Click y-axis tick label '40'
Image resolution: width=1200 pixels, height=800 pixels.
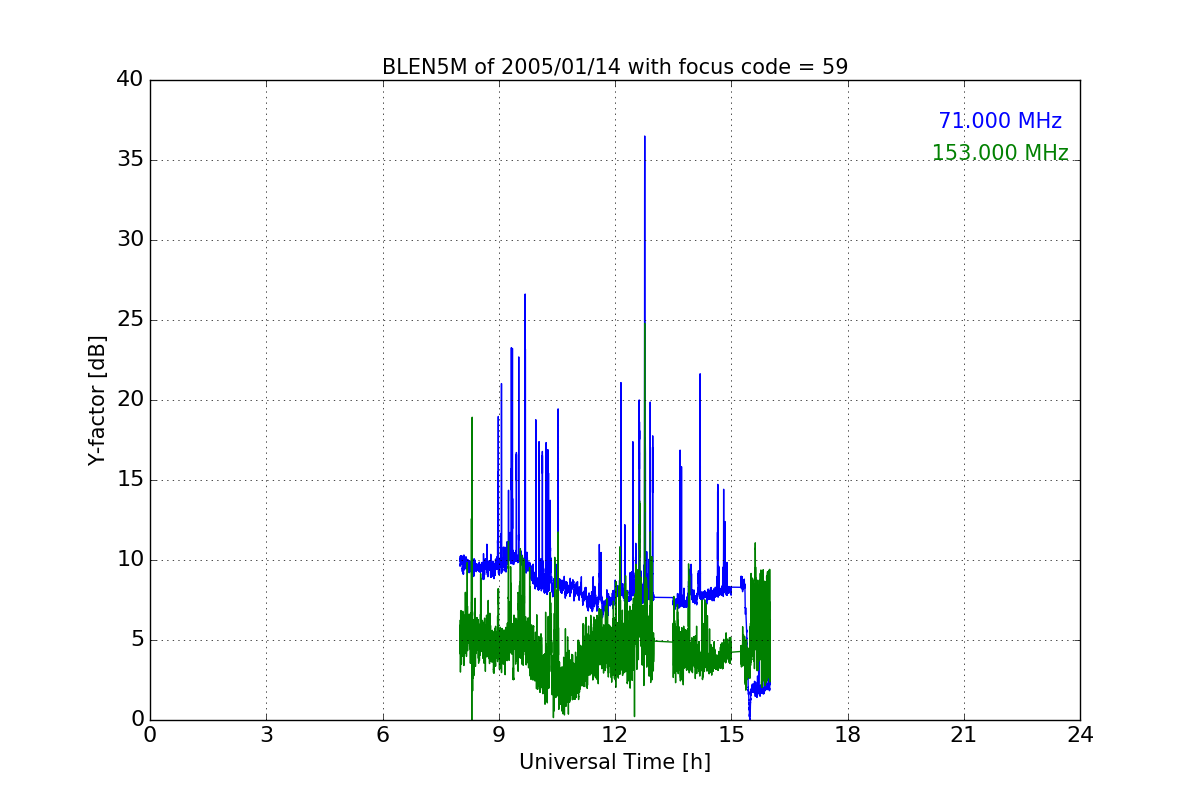(130, 80)
